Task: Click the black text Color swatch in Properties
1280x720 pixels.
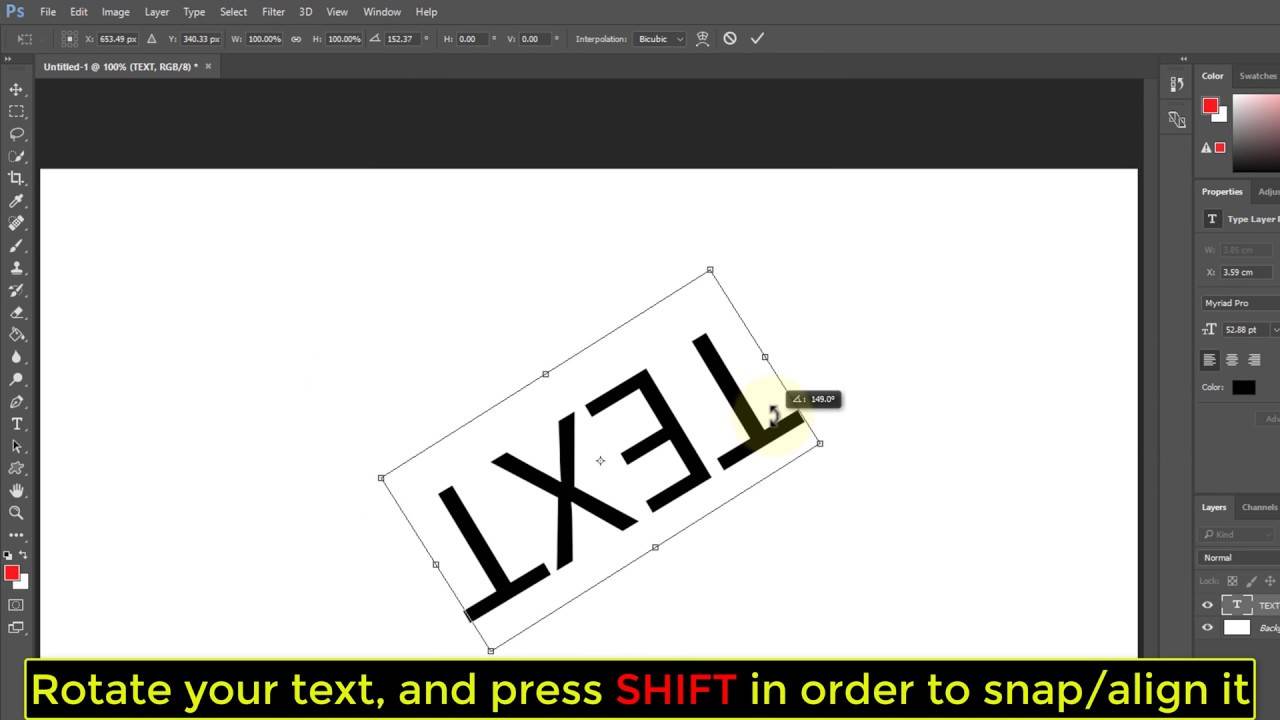Action: tap(1243, 388)
